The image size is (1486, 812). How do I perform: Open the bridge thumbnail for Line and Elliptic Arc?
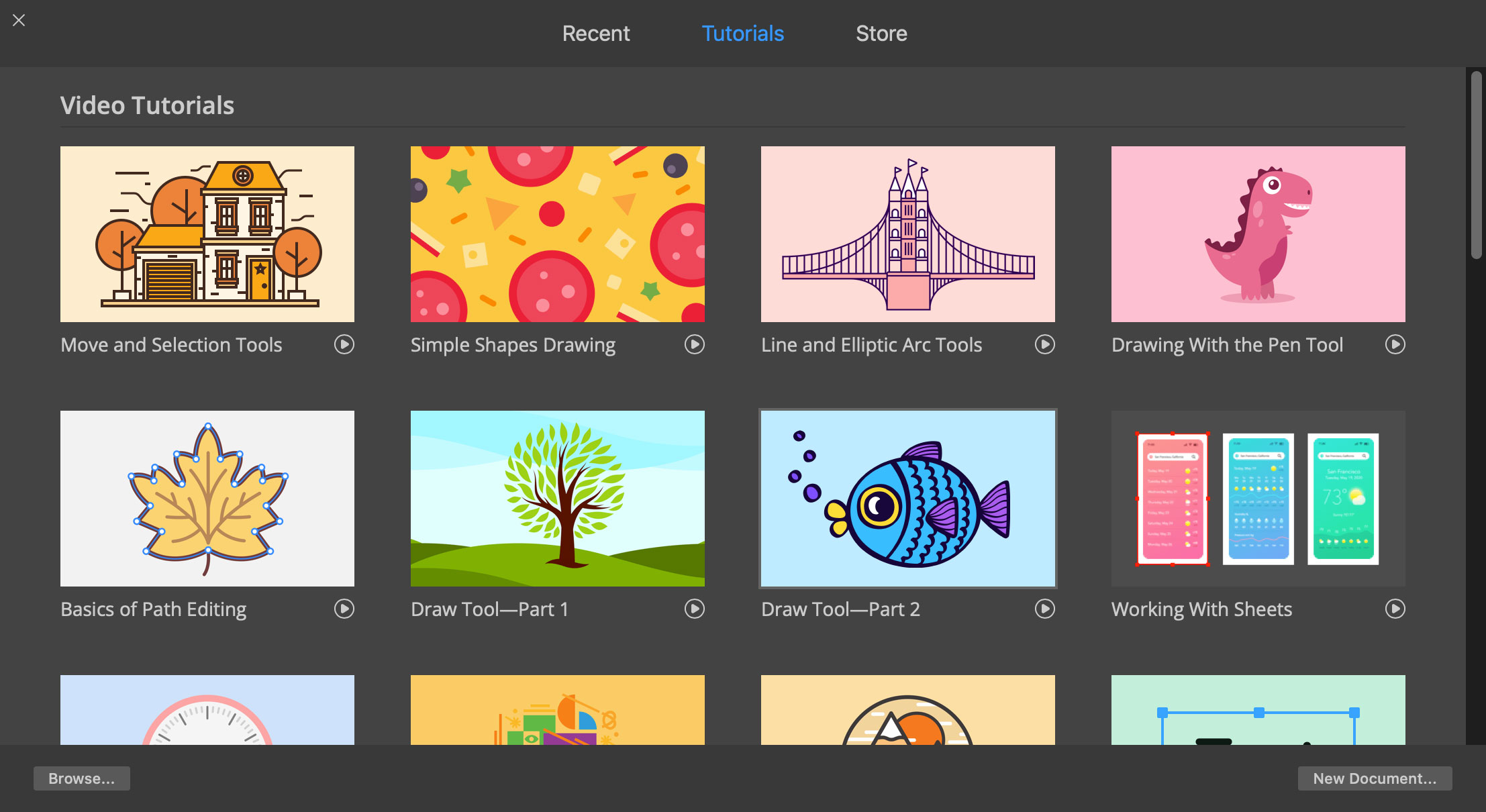908,234
